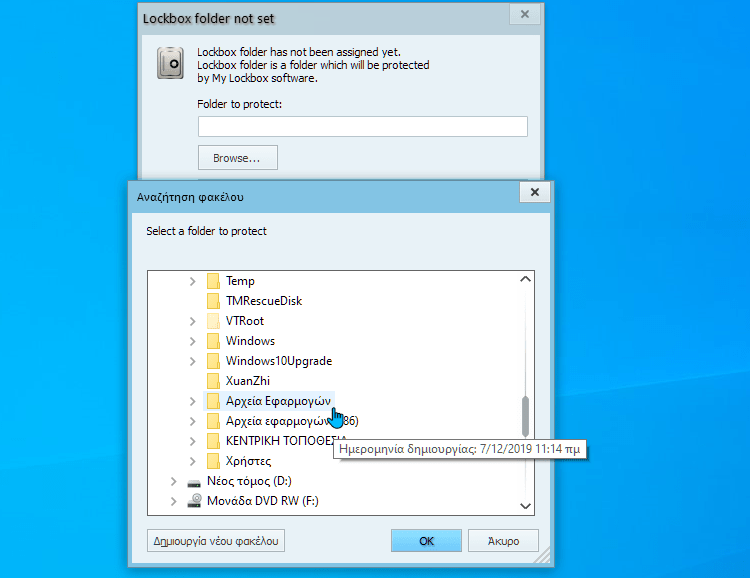Choose the XuanZhi folder name
This screenshot has height=578, width=750.
248,381
